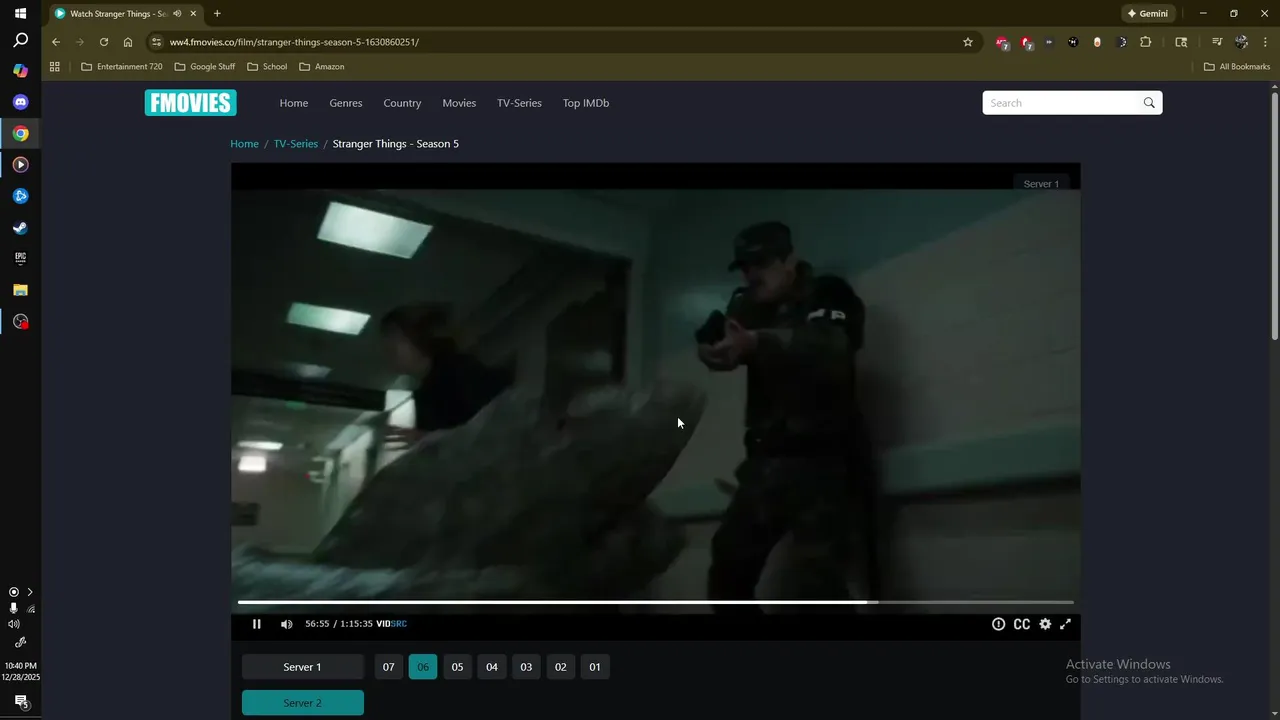Viewport: 1280px width, 720px height.
Task: Switch to Server 2
Action: coord(303,703)
